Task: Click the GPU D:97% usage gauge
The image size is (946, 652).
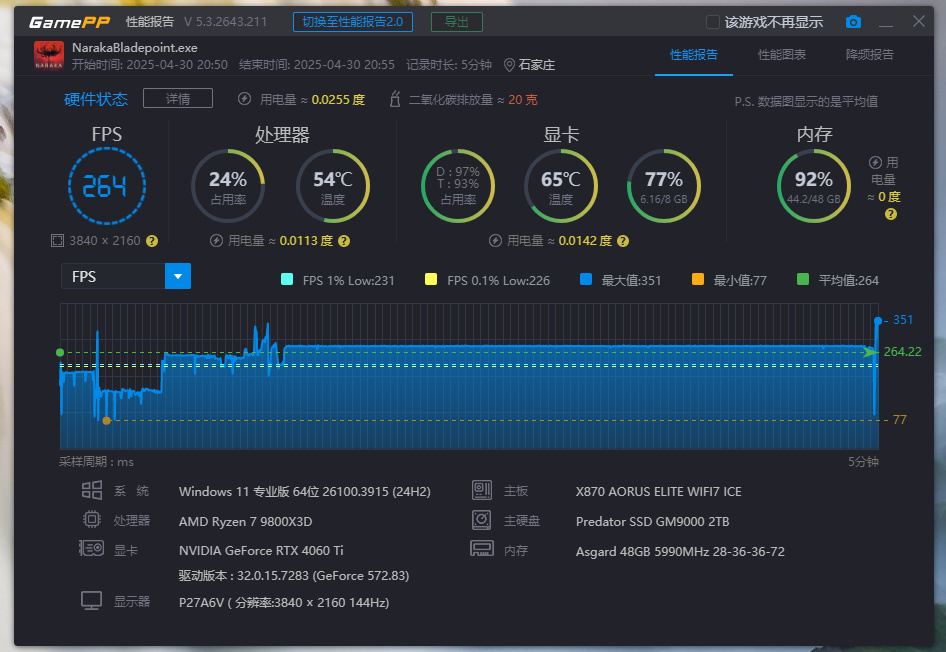Action: (x=458, y=186)
